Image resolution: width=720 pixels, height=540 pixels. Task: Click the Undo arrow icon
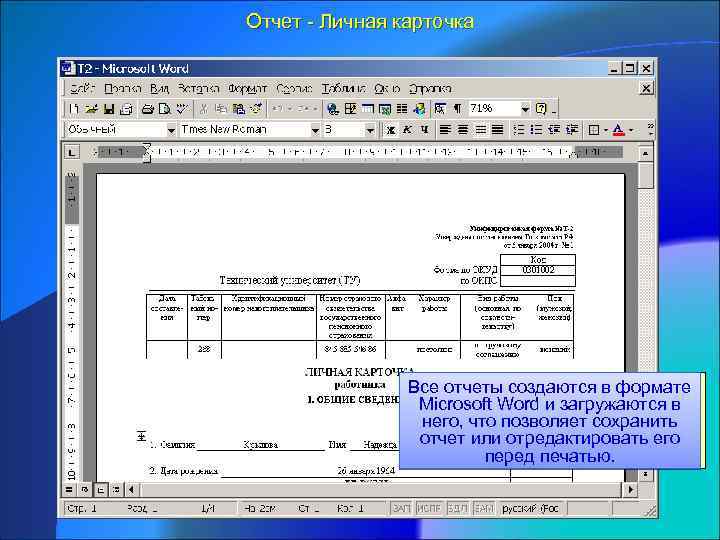coord(277,109)
